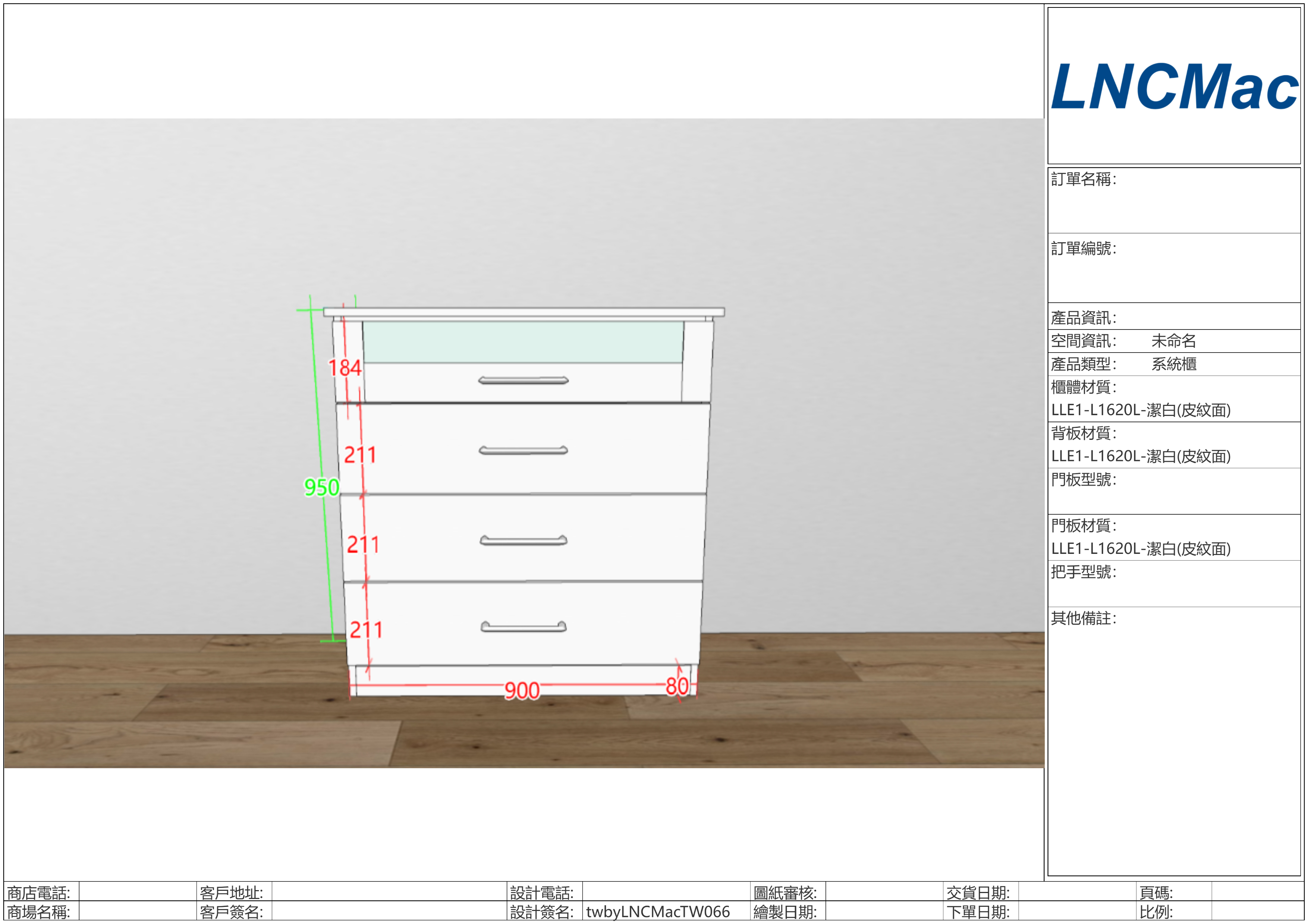Image resolution: width=1308 pixels, height=924 pixels.
Task: Select the 80 kick-plate dimension
Action: coord(677,687)
